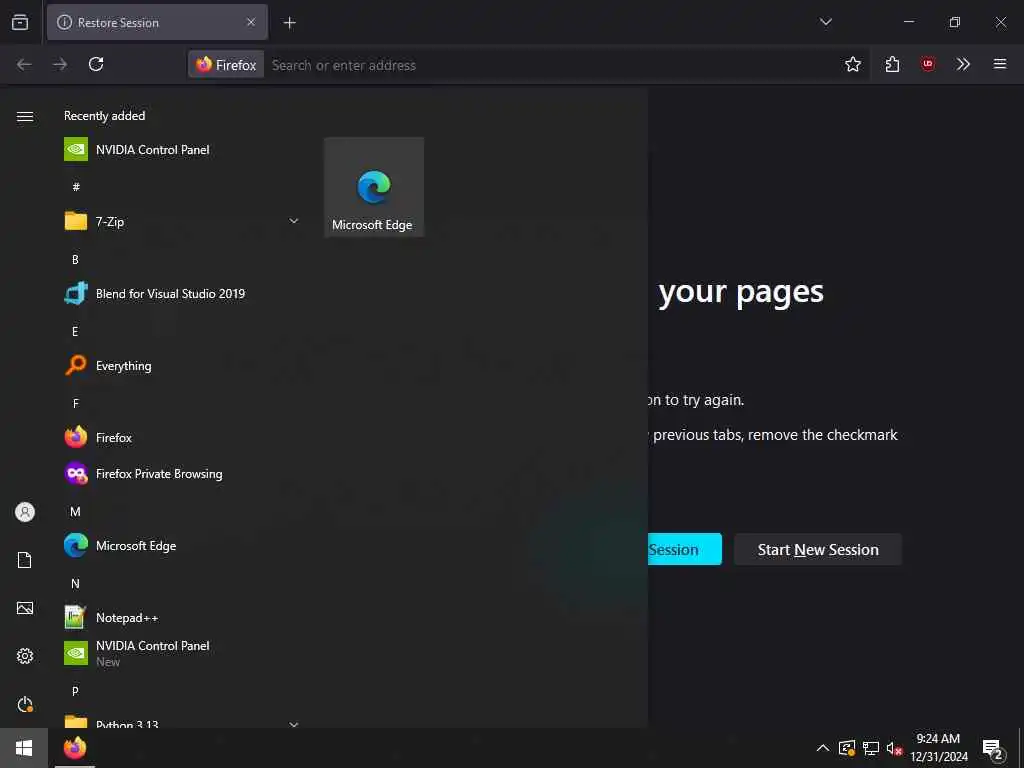Open the List all tabs dropdown
The width and height of the screenshot is (1024, 768).
click(825, 22)
